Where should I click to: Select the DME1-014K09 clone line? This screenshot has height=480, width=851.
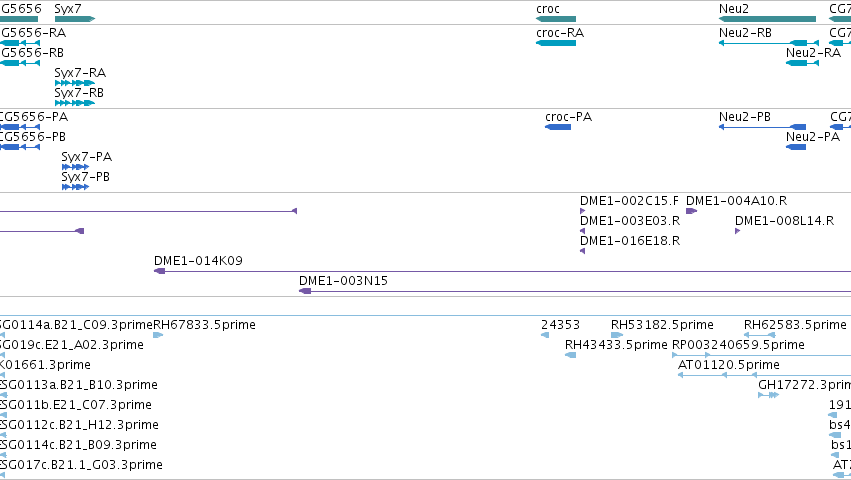click(503, 271)
